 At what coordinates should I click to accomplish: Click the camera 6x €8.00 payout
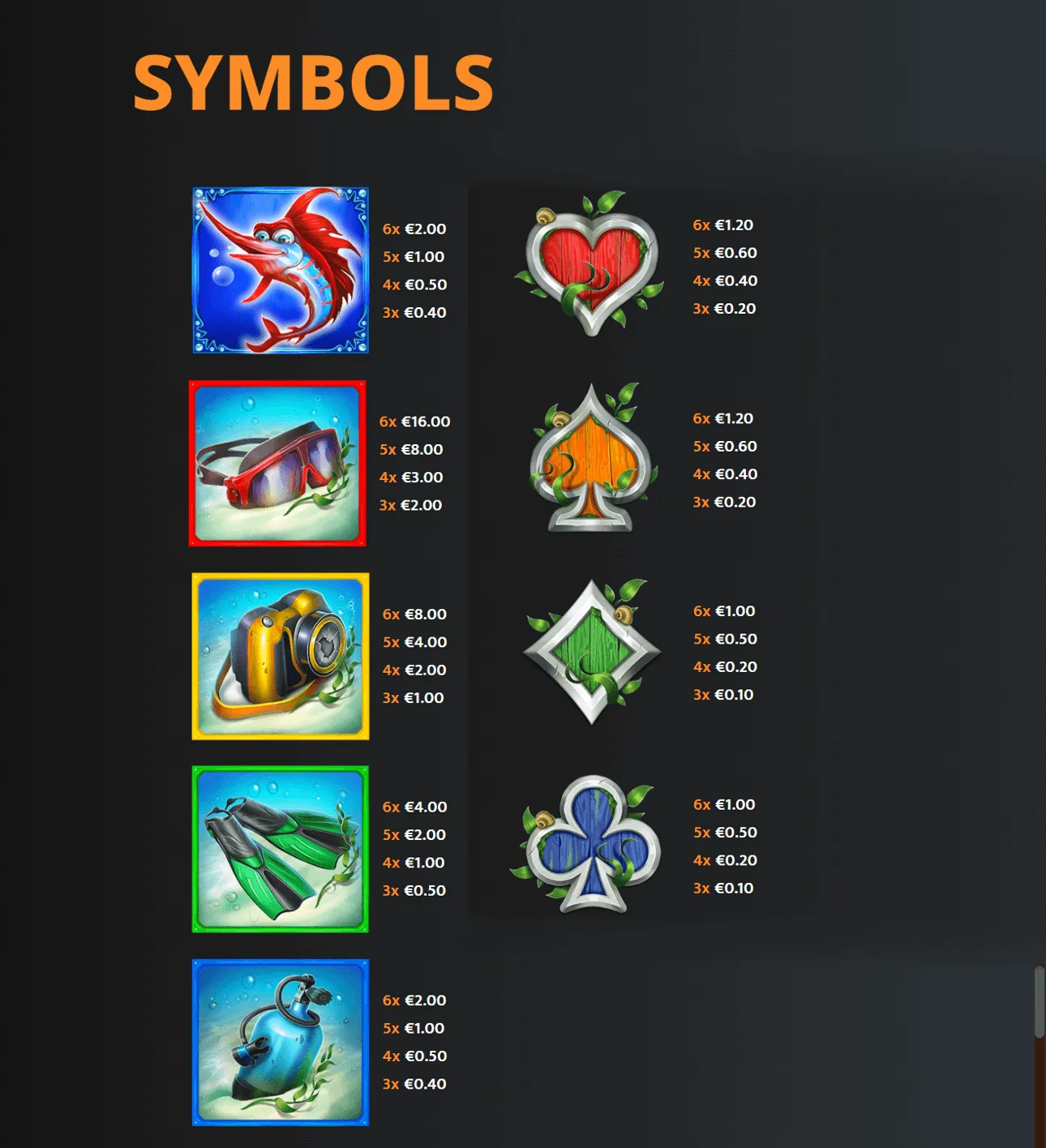point(414,615)
